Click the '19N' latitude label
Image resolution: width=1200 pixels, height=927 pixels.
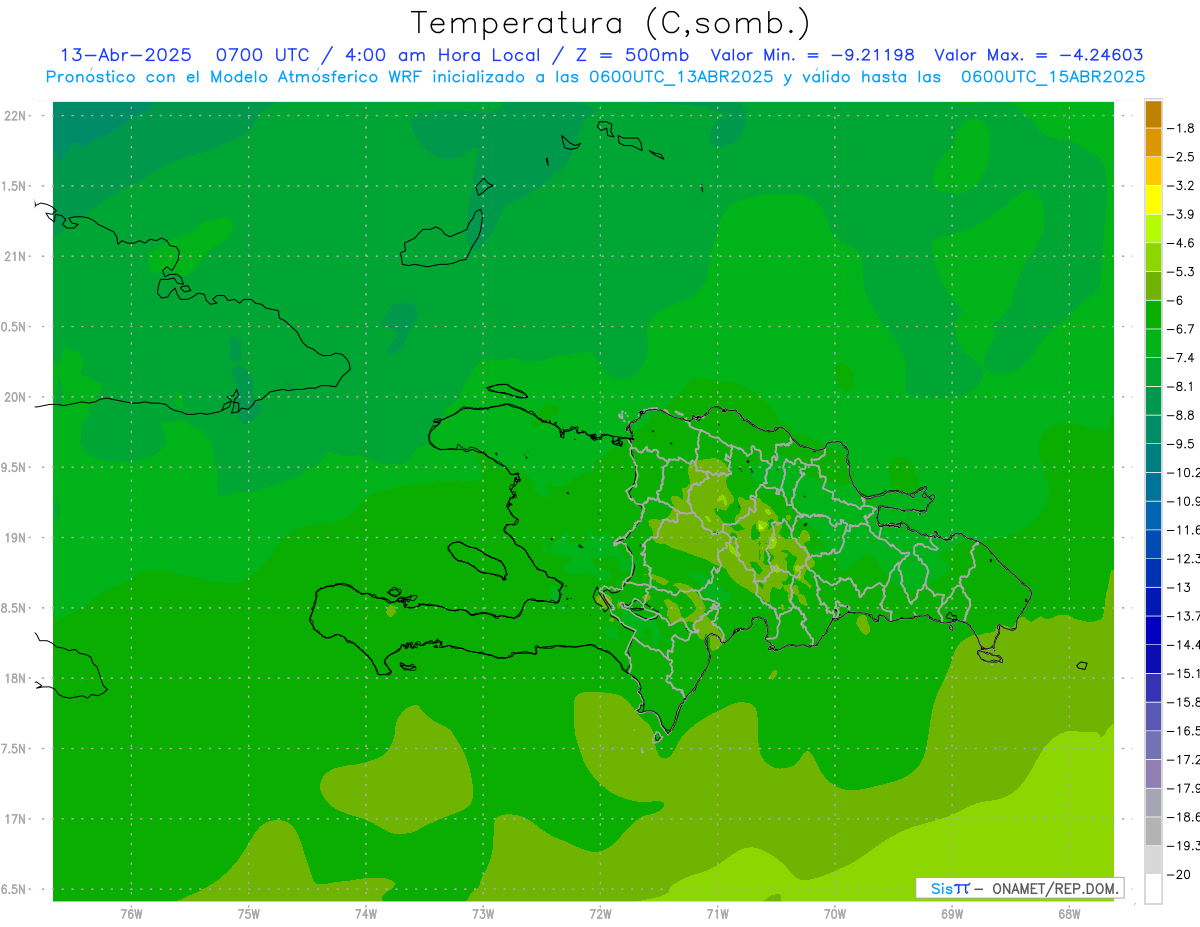tap(16, 538)
